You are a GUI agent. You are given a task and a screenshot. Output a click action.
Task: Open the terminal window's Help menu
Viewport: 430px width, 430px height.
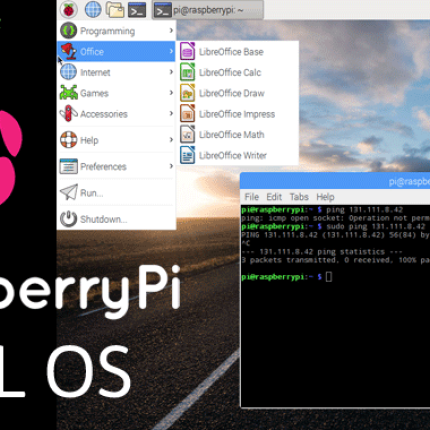325,197
